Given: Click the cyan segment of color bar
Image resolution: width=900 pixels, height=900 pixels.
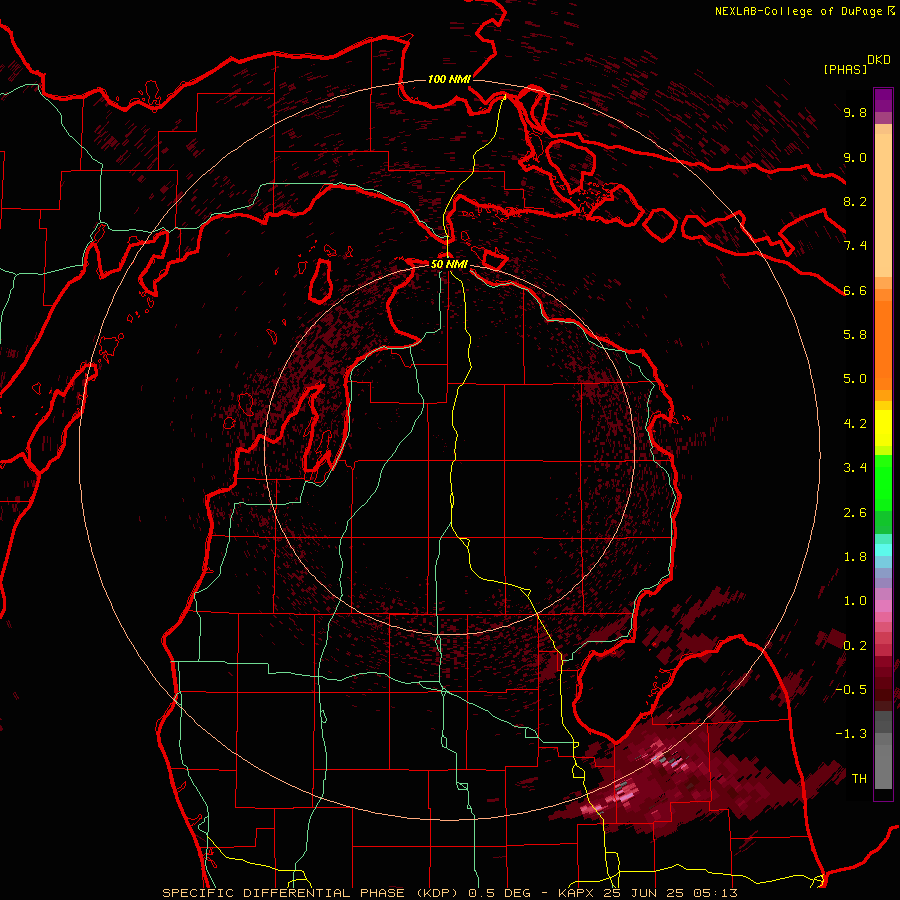Looking at the screenshot, I should tap(883, 550).
